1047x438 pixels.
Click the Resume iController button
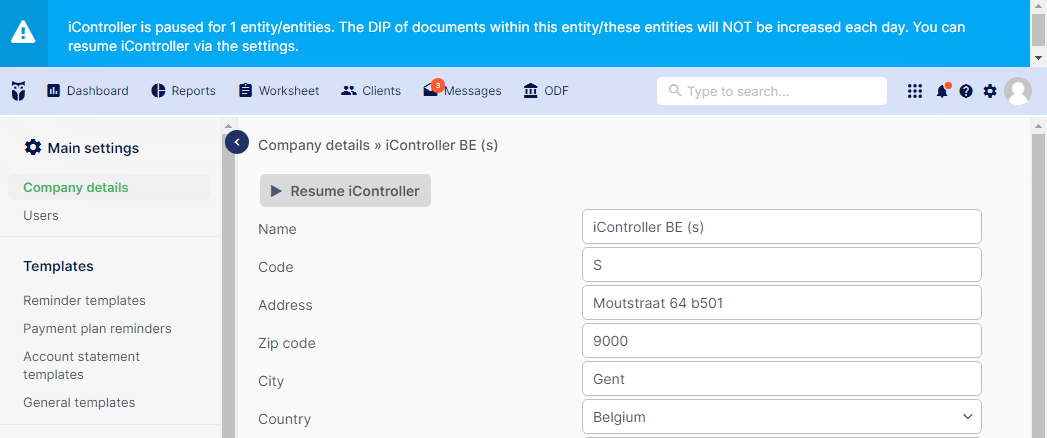[x=345, y=191]
